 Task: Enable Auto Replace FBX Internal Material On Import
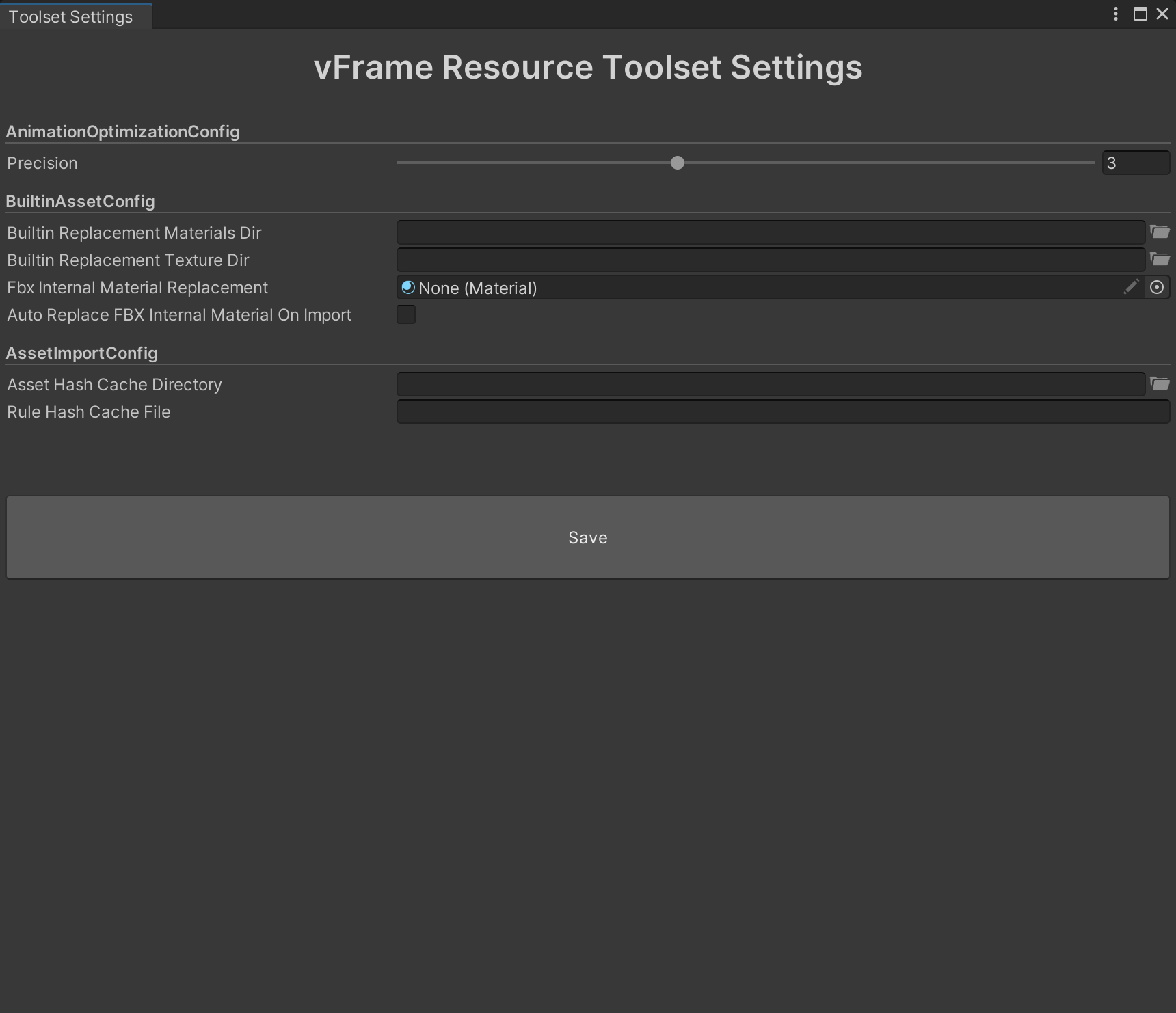pos(406,314)
